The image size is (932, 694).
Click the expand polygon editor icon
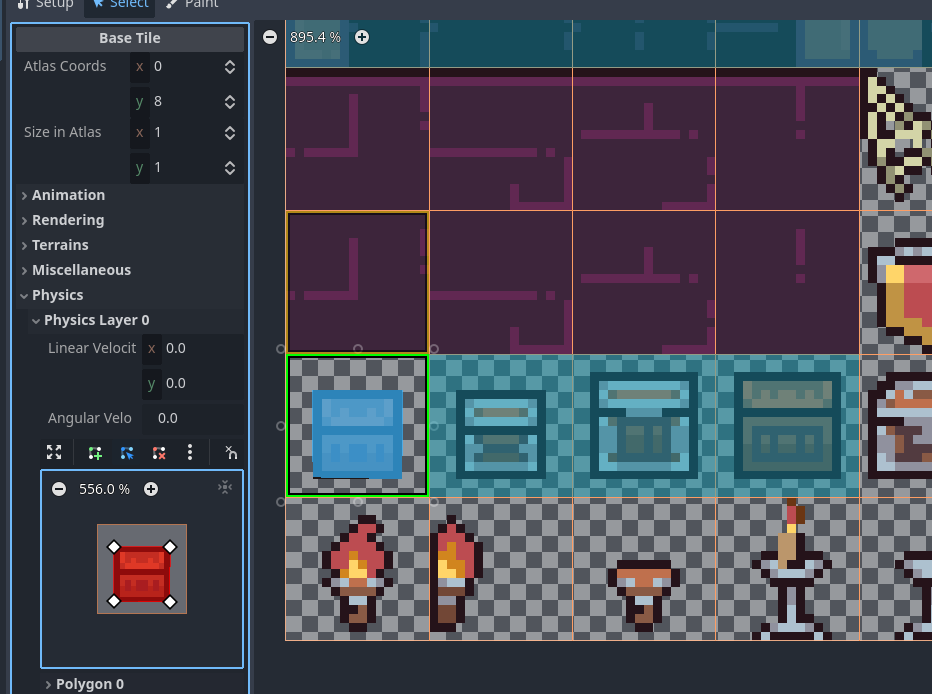click(x=54, y=452)
